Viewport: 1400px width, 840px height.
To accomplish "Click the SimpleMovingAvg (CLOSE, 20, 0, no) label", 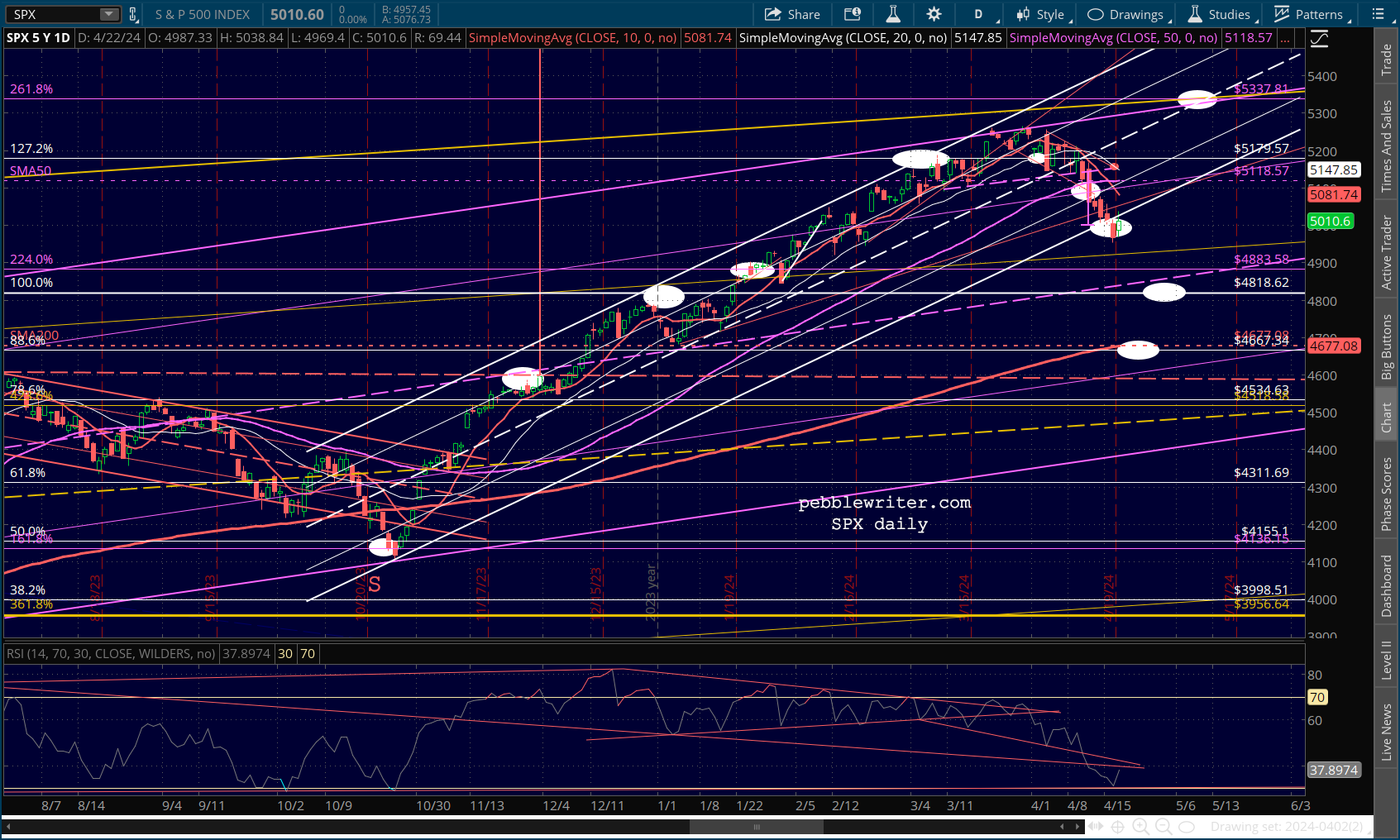I will (x=843, y=38).
